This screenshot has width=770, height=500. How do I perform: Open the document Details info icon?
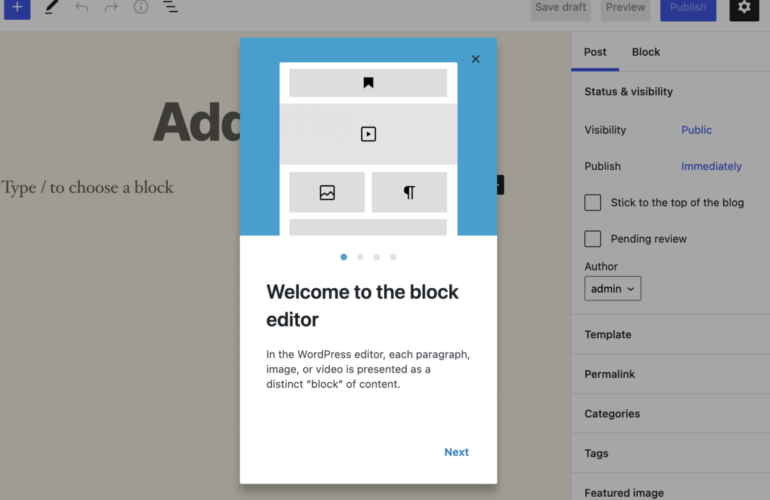pyautogui.click(x=141, y=6)
